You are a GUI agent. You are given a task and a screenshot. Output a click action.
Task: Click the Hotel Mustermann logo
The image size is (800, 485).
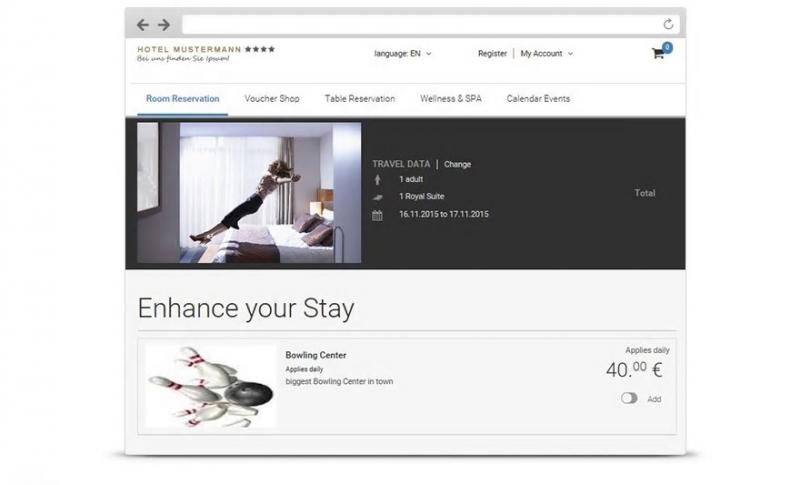tap(206, 54)
